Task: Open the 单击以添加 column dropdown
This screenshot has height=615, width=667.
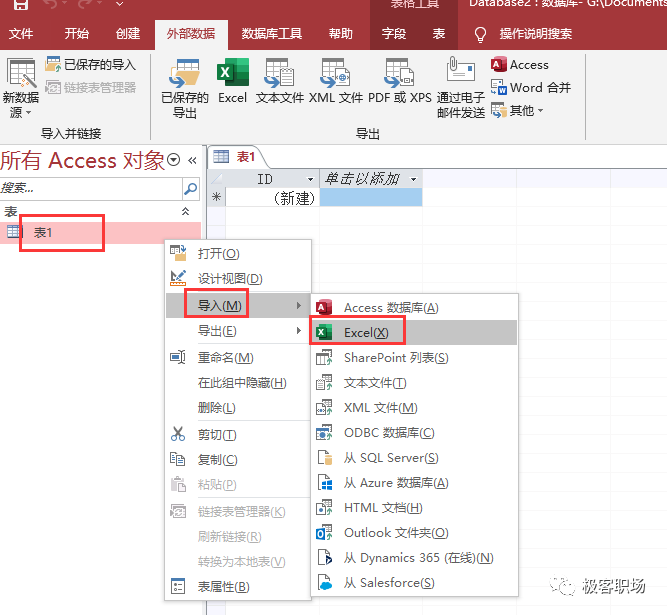Action: point(413,179)
